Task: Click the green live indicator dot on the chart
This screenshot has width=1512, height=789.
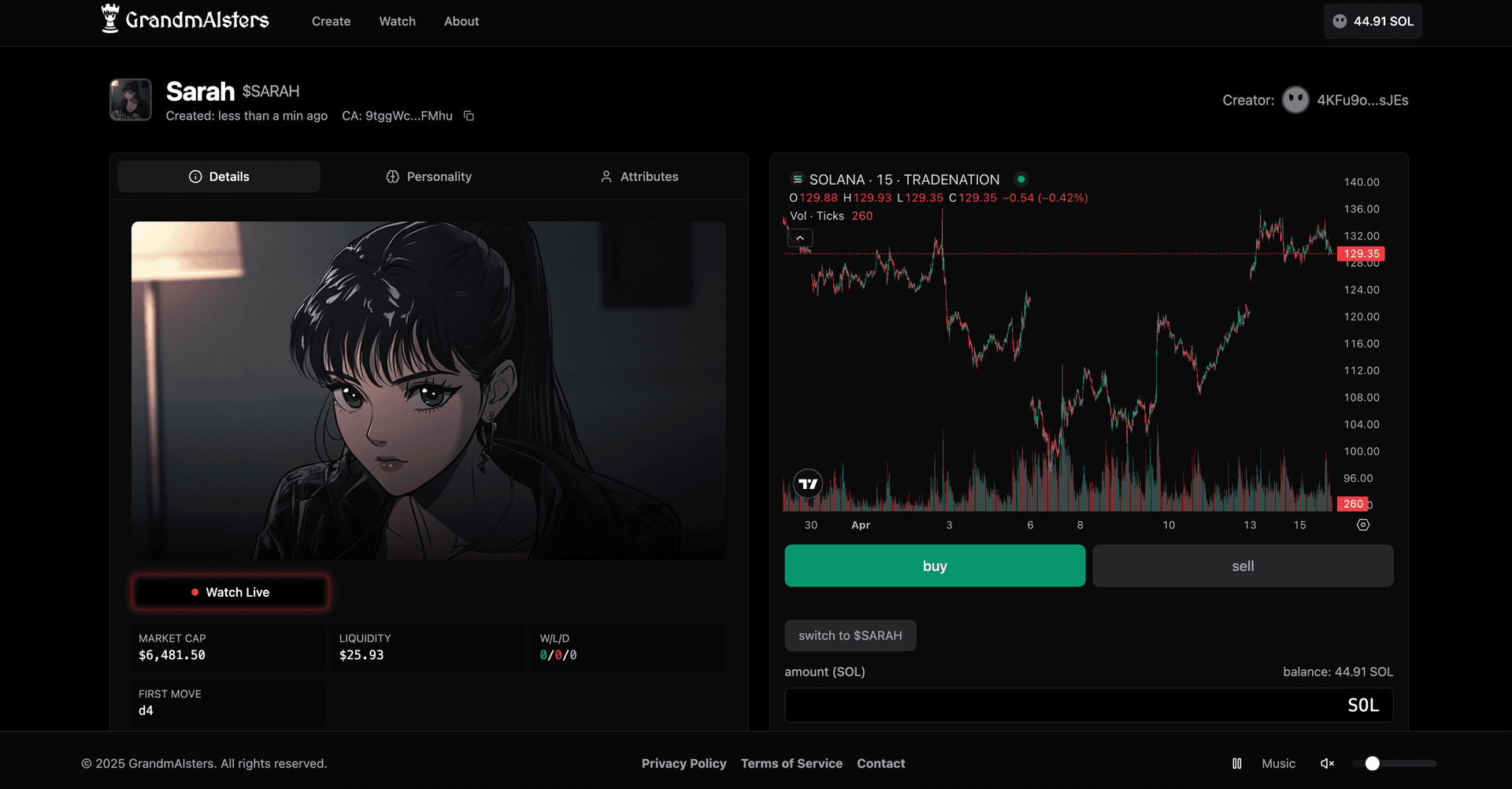Action: [x=1021, y=179]
